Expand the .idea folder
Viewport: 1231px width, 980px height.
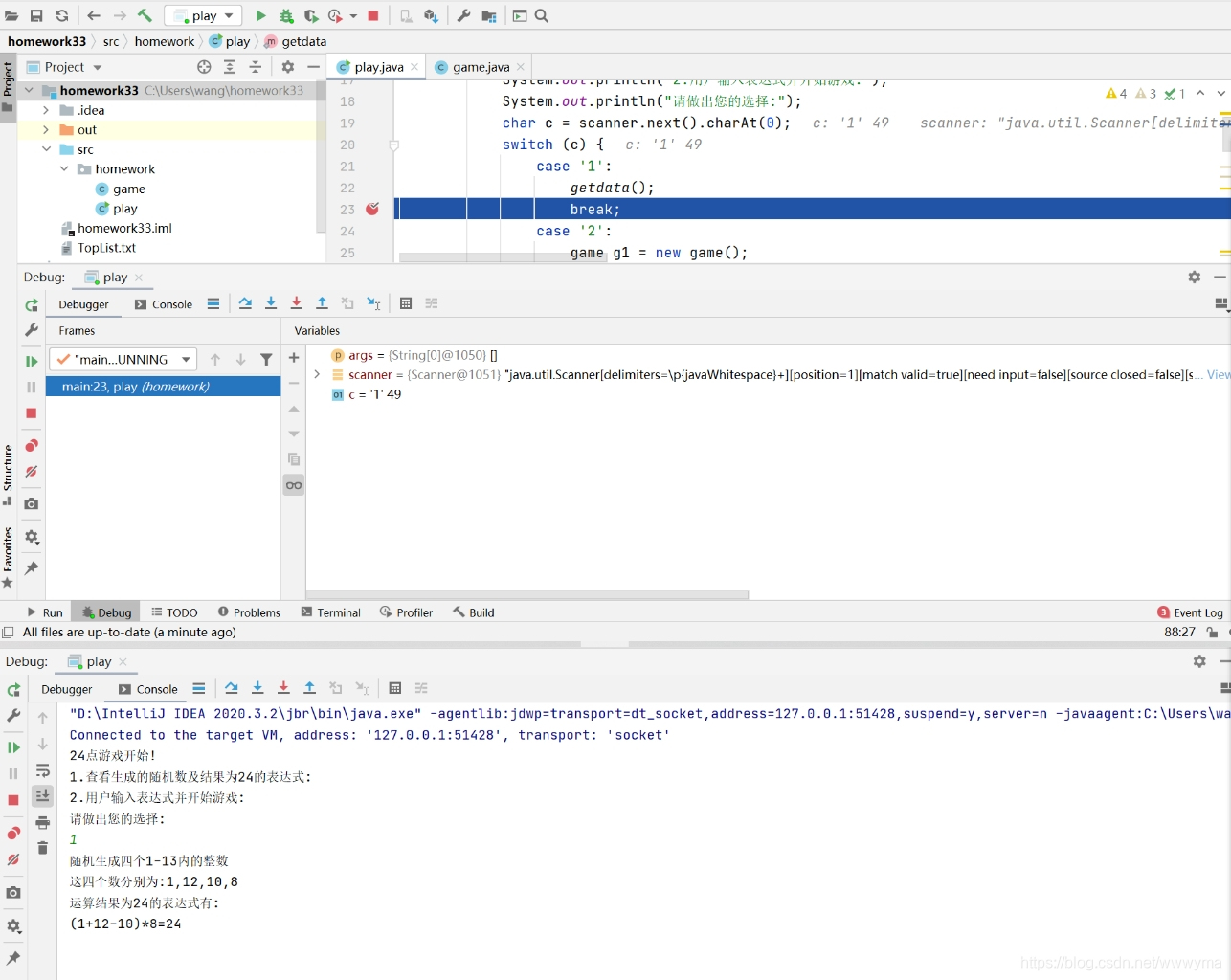(x=46, y=110)
